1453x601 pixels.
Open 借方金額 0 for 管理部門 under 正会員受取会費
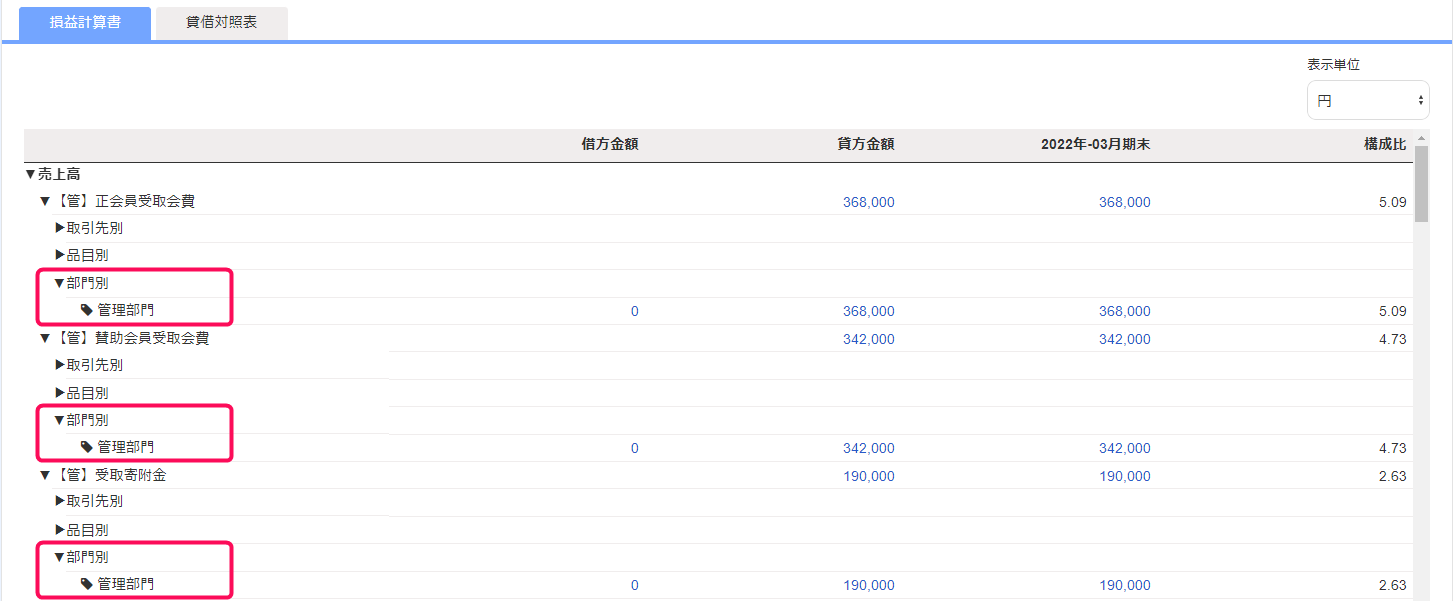(x=634, y=311)
